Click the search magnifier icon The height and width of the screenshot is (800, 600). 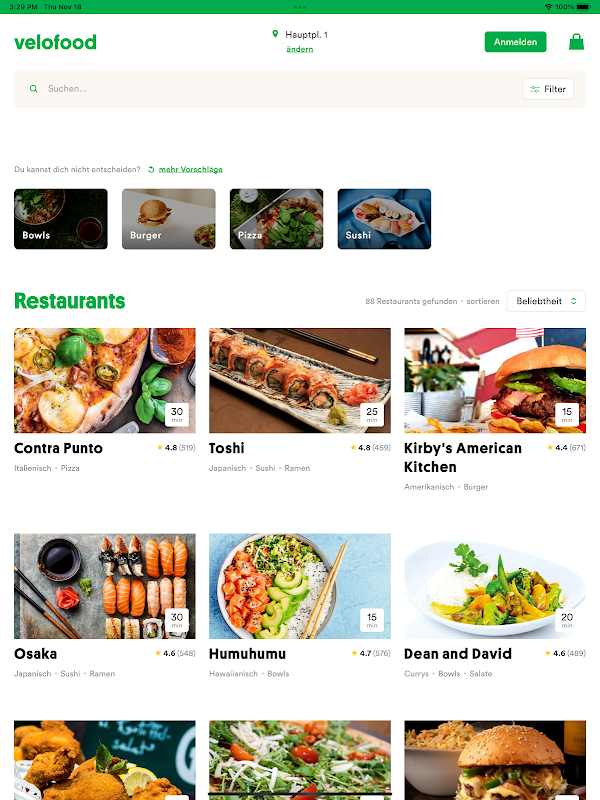pos(34,89)
